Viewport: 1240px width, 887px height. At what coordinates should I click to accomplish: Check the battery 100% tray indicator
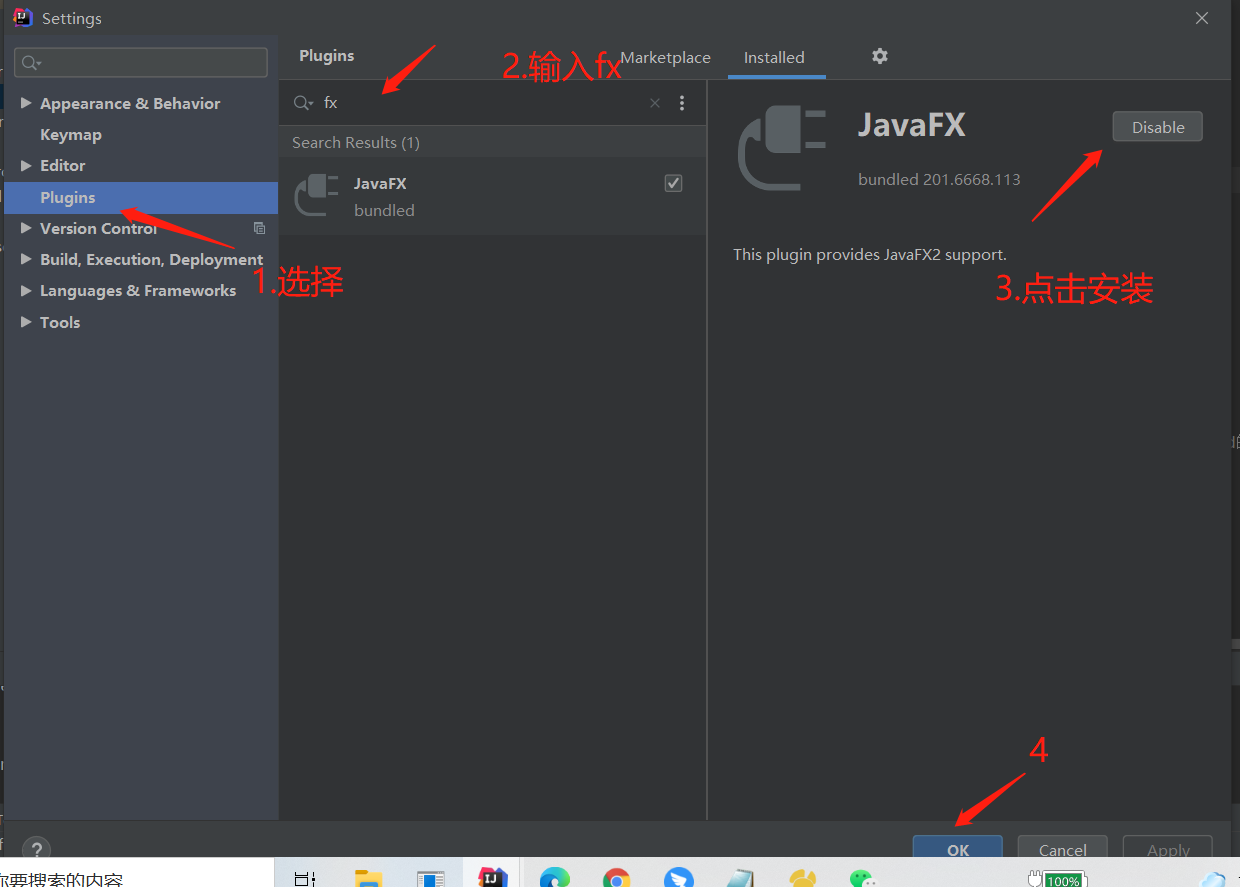pyautogui.click(x=1056, y=879)
